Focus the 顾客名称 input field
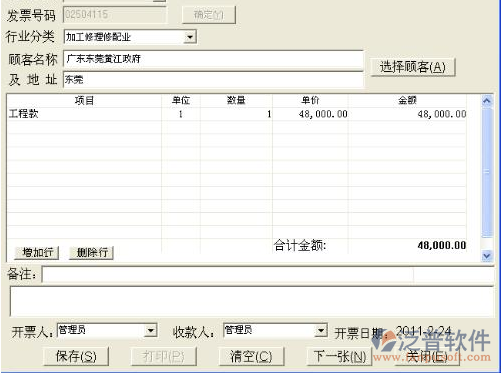 pyautogui.click(x=213, y=59)
